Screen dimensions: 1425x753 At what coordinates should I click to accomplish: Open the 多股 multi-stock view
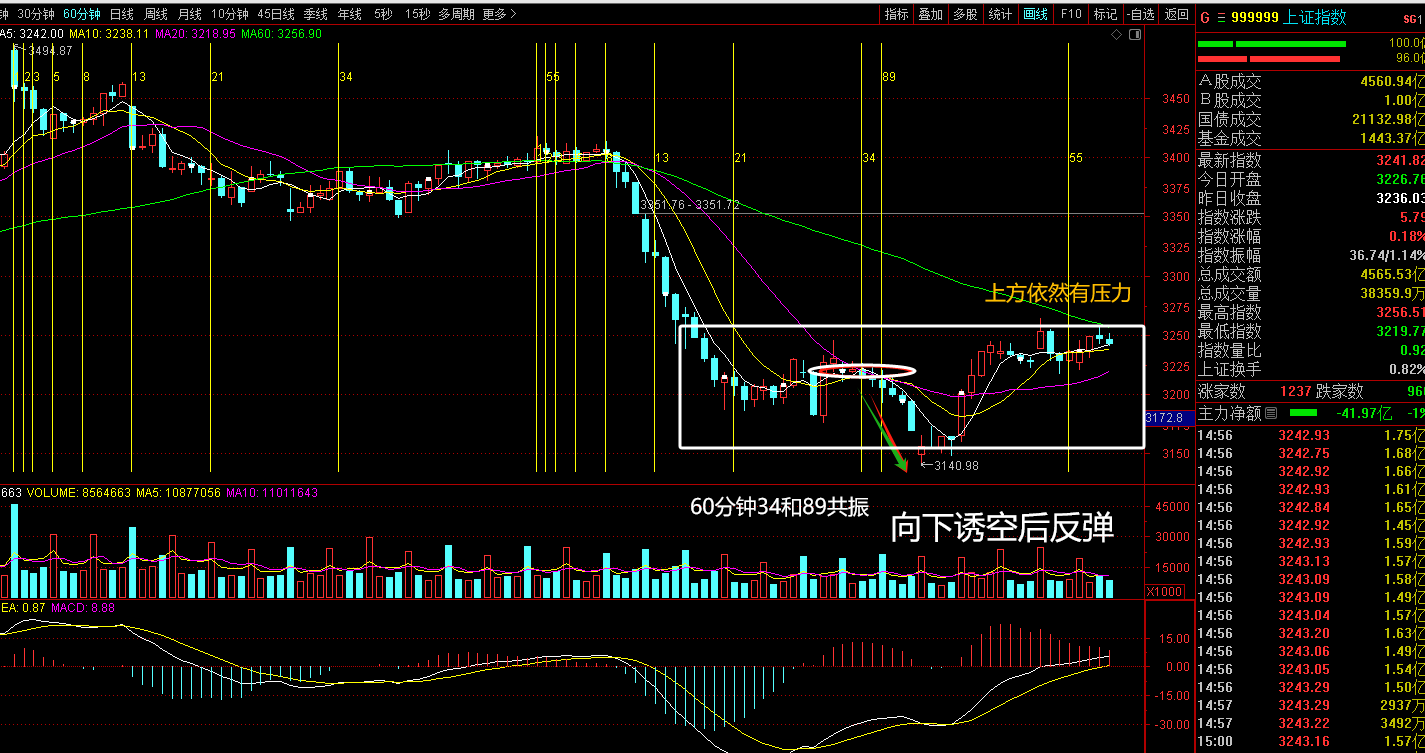[x=964, y=14]
